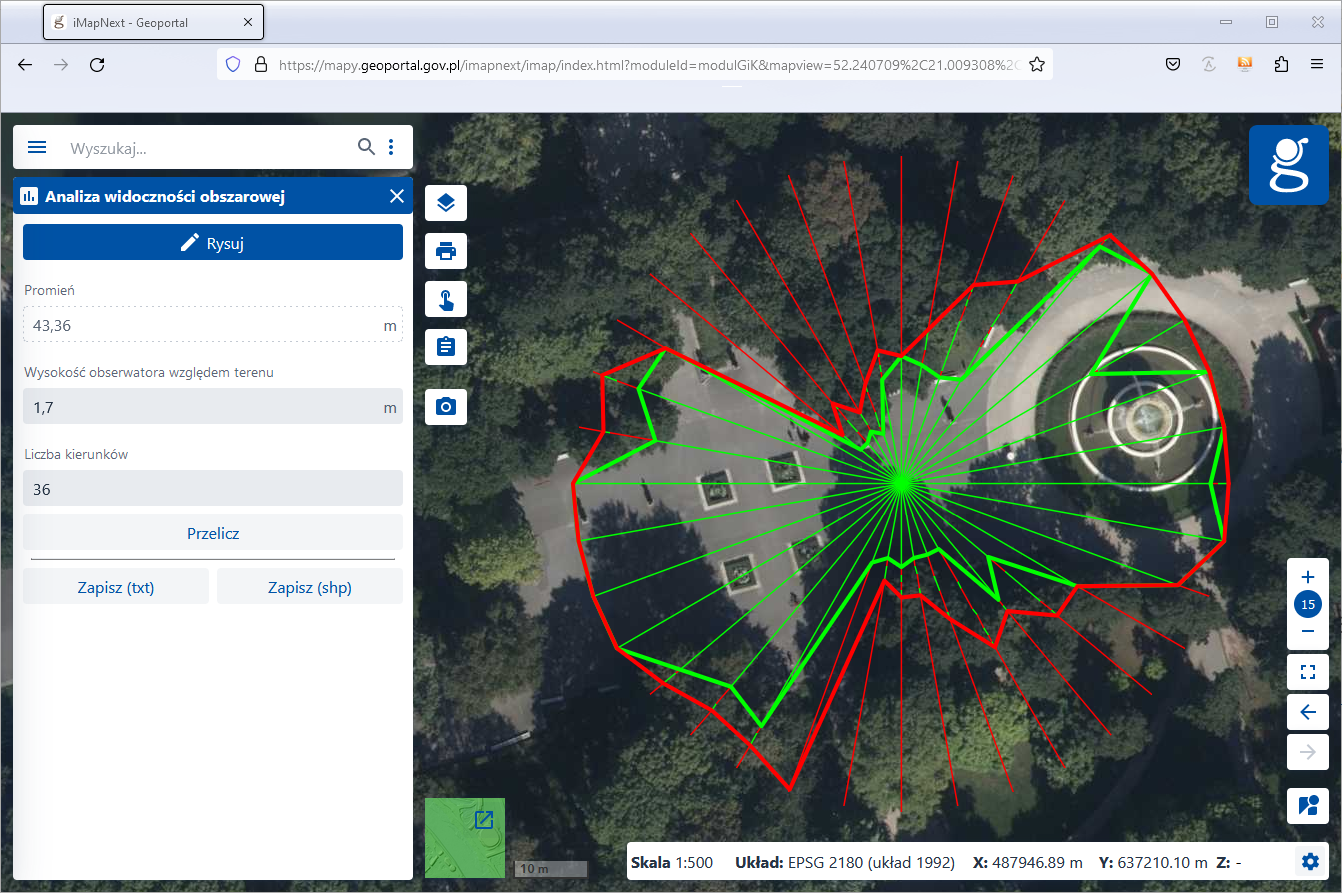Close the Analiza widoczności obszarowej panel
The height and width of the screenshot is (893, 1342).
coord(397,196)
